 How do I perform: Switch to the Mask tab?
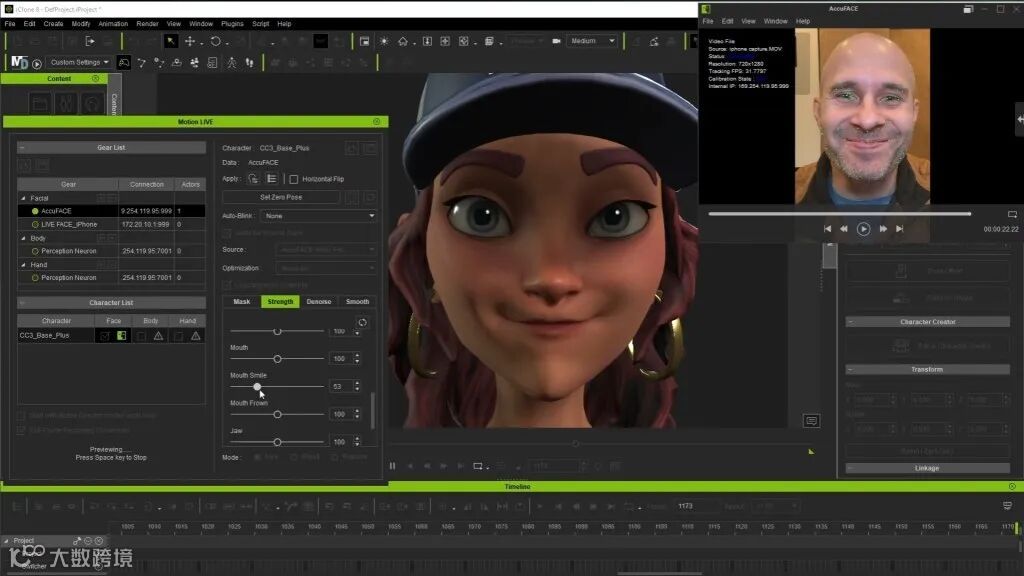[x=242, y=302]
